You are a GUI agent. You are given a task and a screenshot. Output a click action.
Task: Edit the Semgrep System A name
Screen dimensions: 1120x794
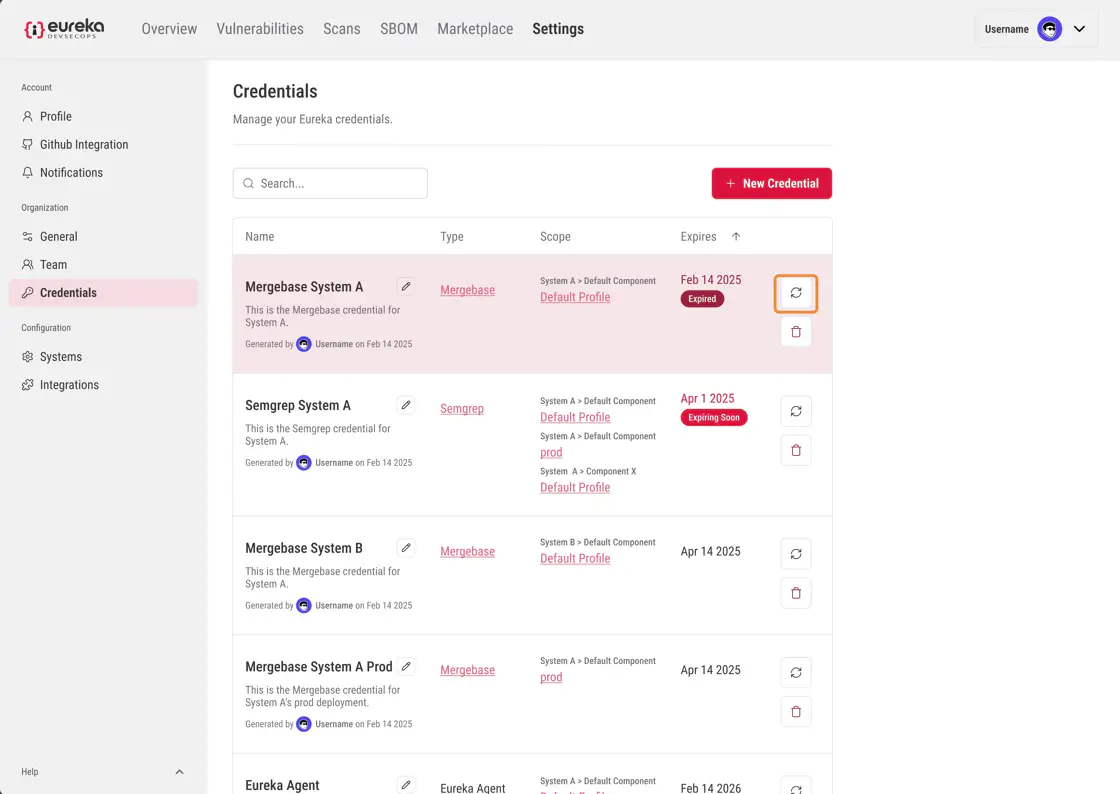[x=405, y=405]
